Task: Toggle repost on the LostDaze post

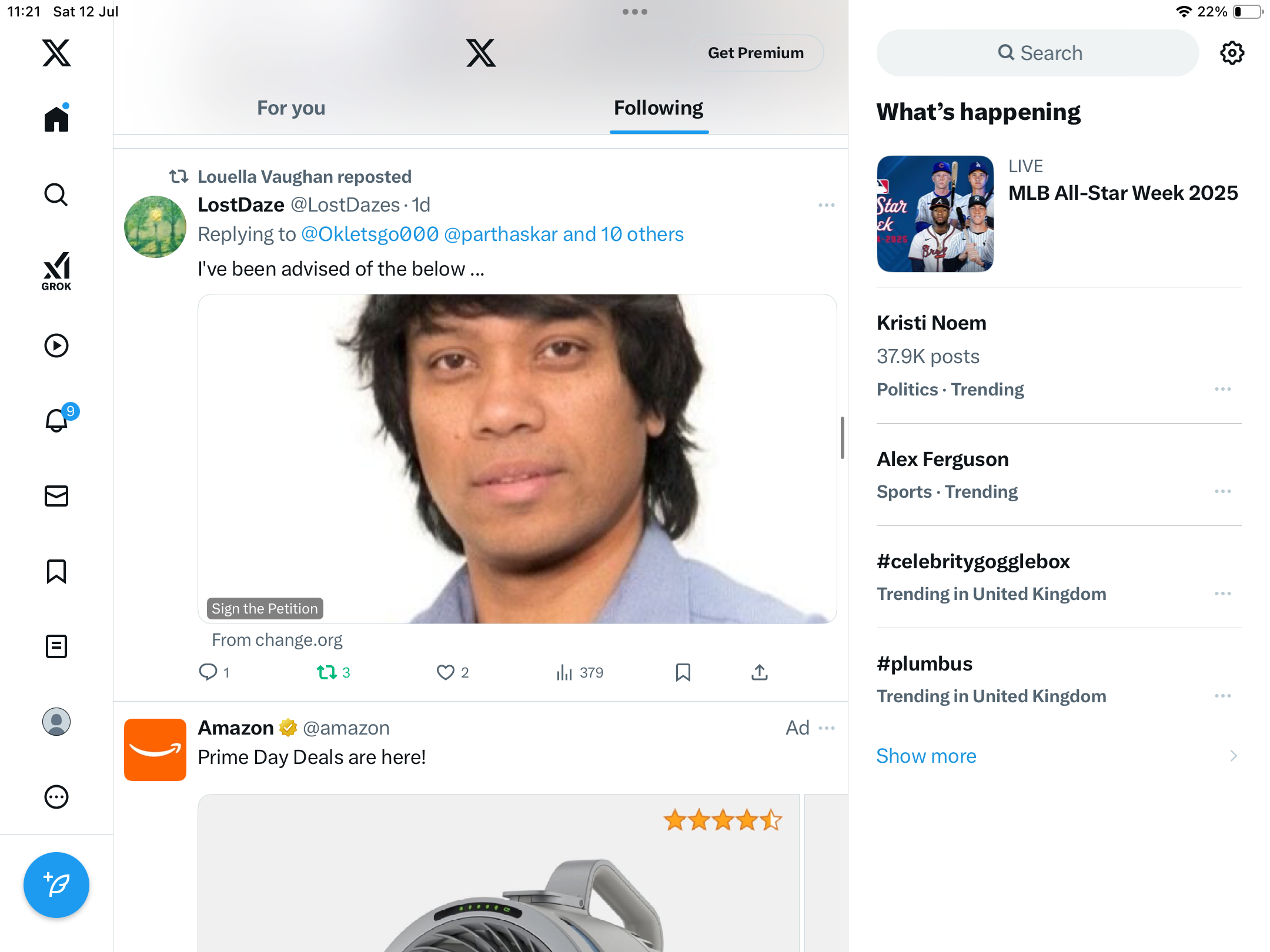Action: 326,672
